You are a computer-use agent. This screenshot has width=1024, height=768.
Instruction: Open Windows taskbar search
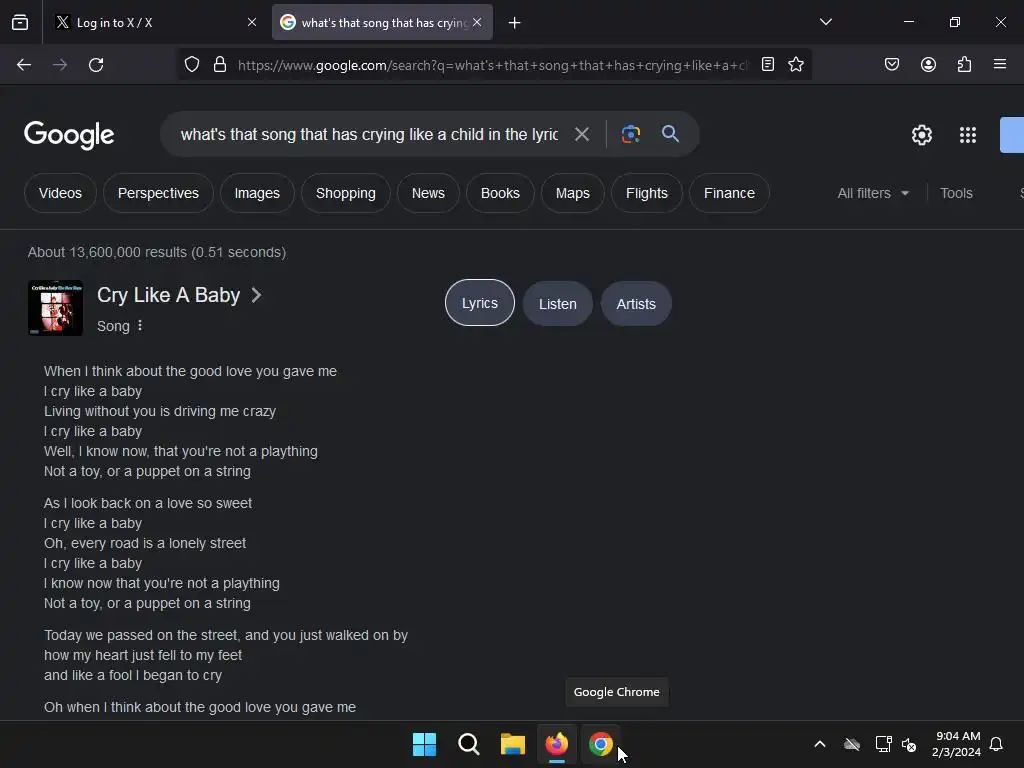click(469, 744)
